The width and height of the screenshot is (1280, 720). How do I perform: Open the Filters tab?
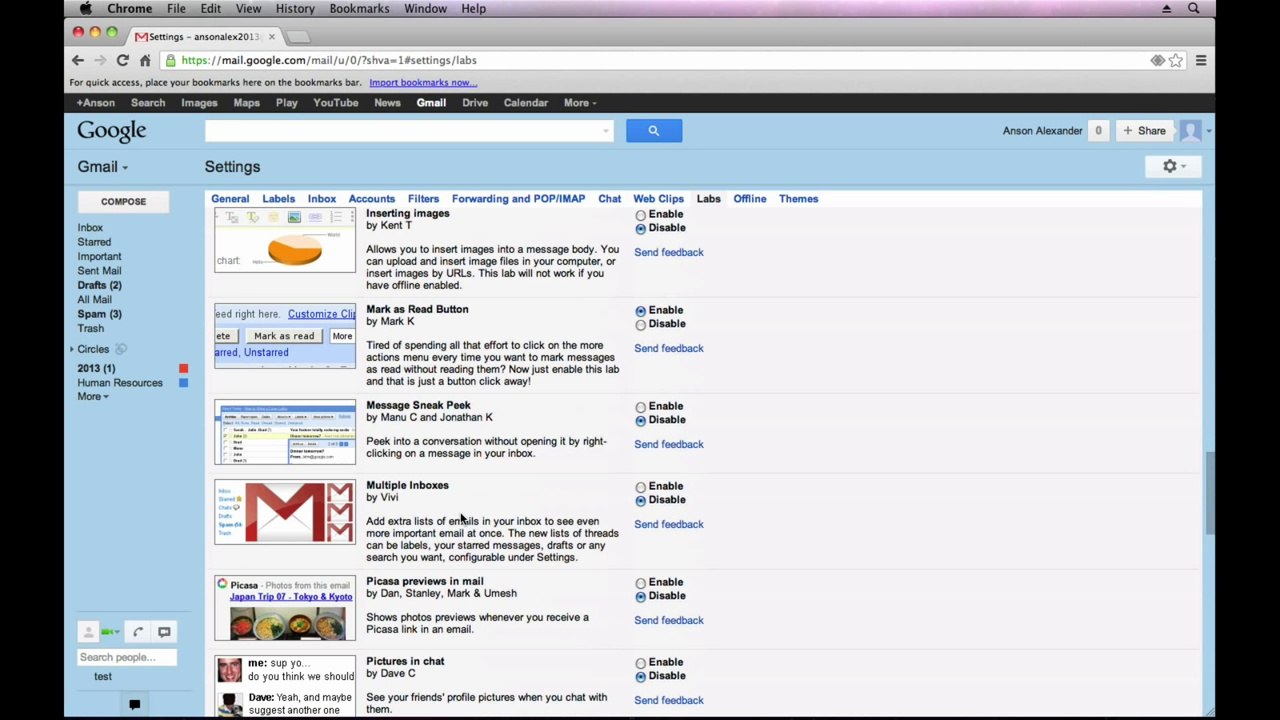click(x=423, y=199)
